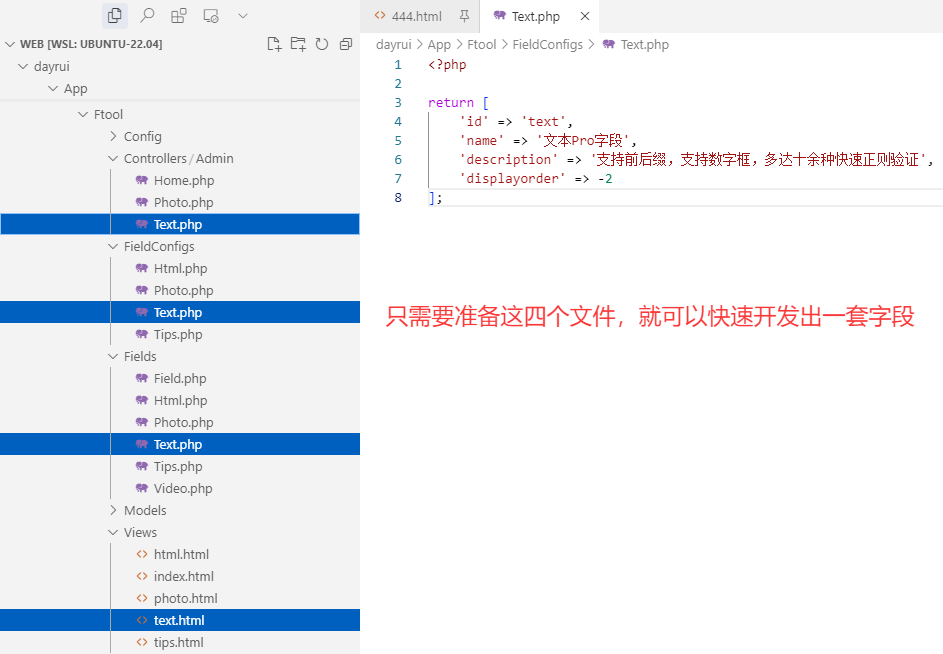Open Photo.php under Controllers/Admin
The width and height of the screenshot is (943, 654).
[x=180, y=202]
